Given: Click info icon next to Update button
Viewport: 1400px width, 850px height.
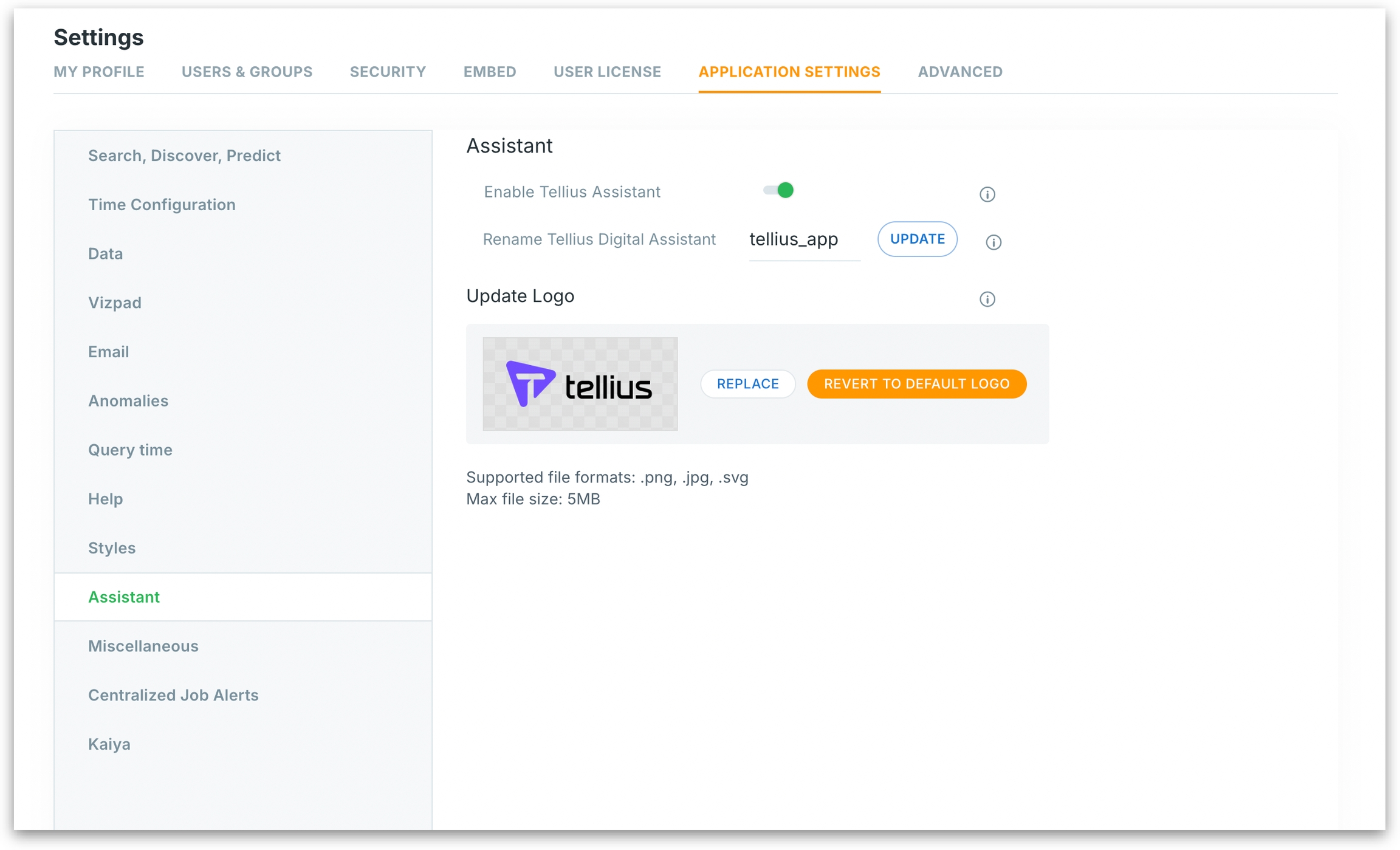Looking at the screenshot, I should 993,242.
